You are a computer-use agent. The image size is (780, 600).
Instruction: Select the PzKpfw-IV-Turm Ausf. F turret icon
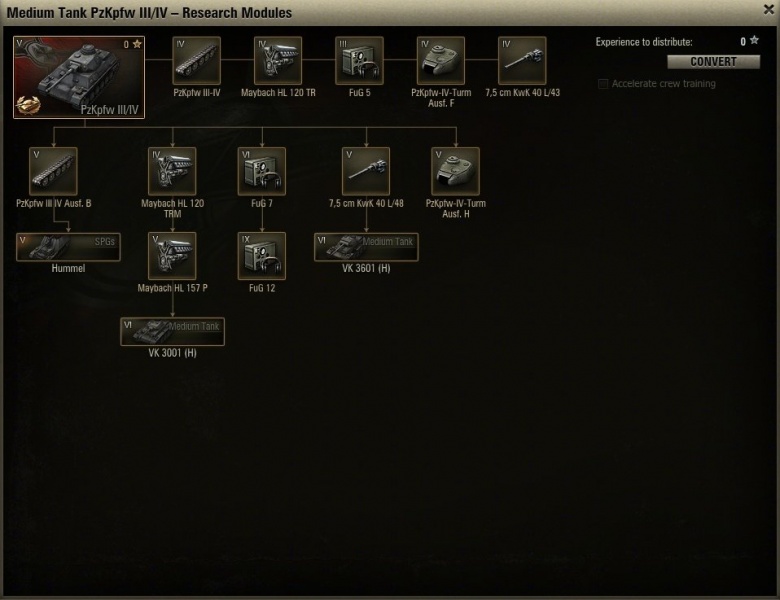point(441,60)
